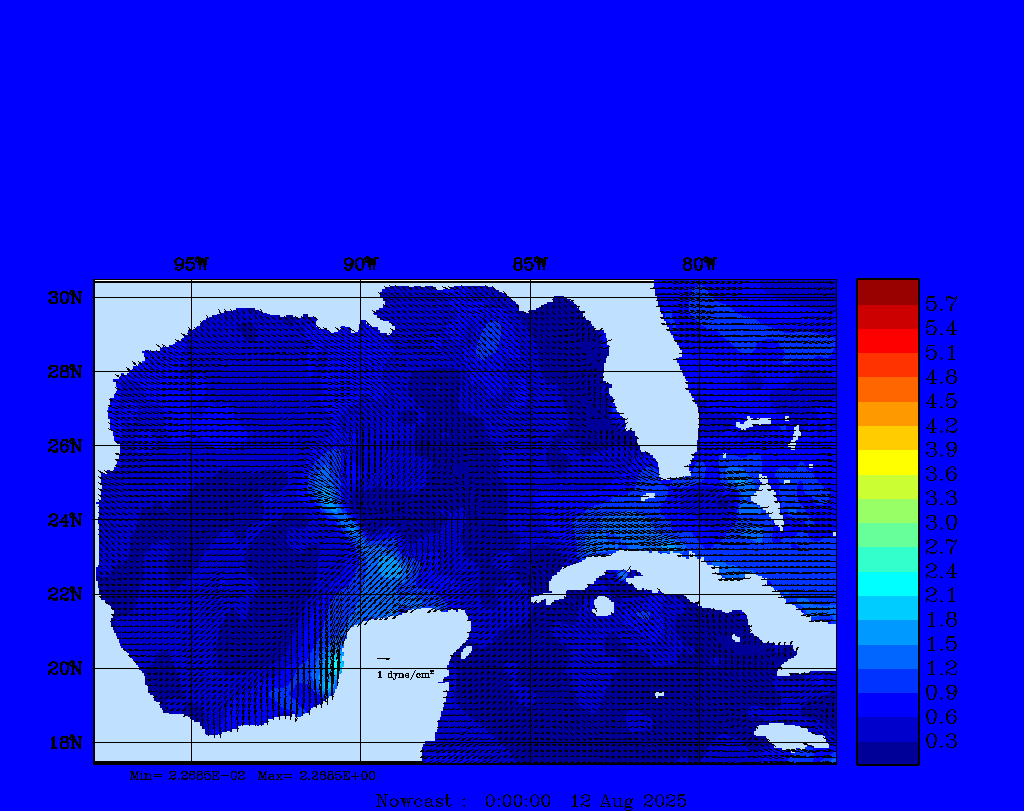Click the dark red swatch atop the color scale
The height and width of the screenshot is (811, 1024).
tap(887, 292)
